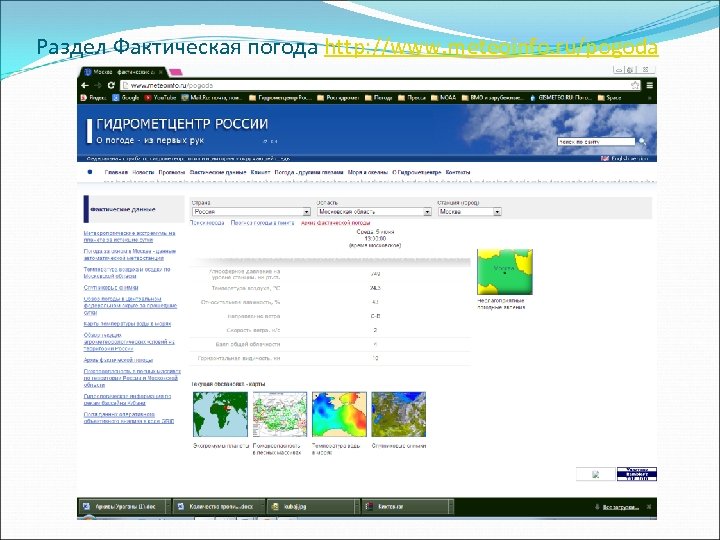This screenshot has width=720, height=540.
Task: Expand the second .docx download arrow
Action: (262, 506)
